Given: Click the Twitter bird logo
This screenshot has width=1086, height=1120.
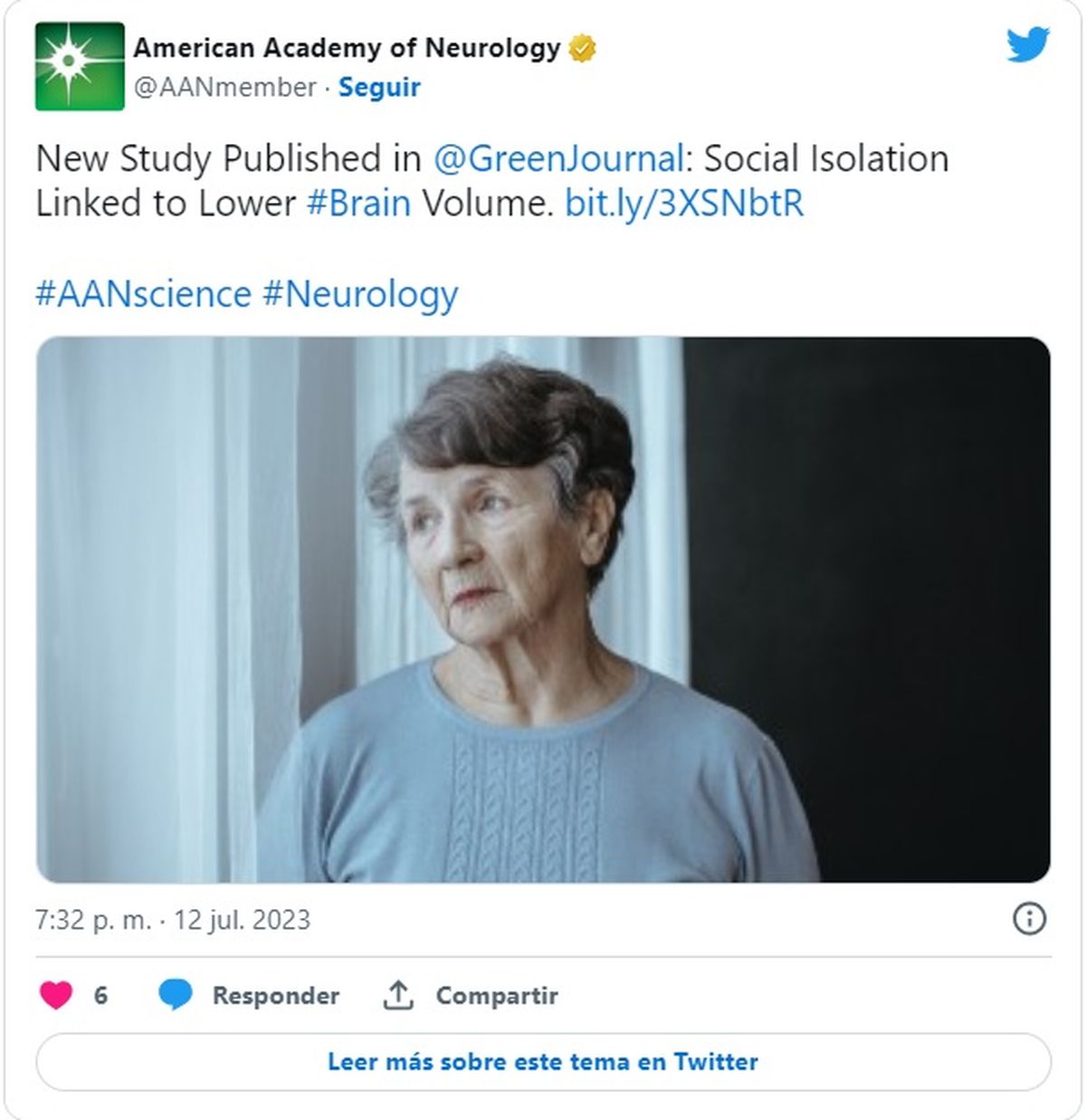Looking at the screenshot, I should tap(1027, 44).
